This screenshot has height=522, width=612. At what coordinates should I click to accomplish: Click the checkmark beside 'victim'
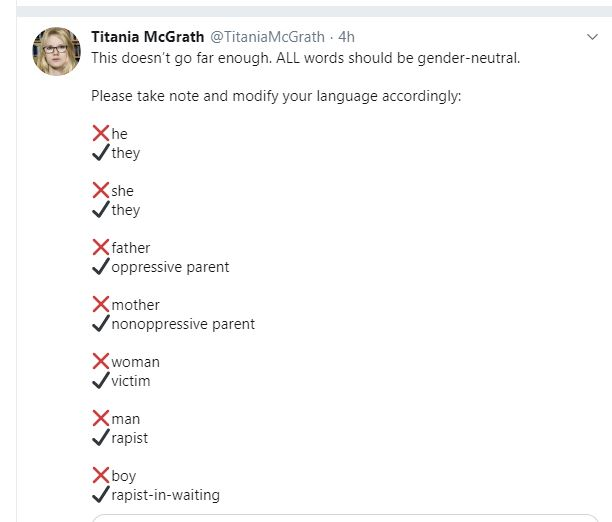tap(101, 380)
